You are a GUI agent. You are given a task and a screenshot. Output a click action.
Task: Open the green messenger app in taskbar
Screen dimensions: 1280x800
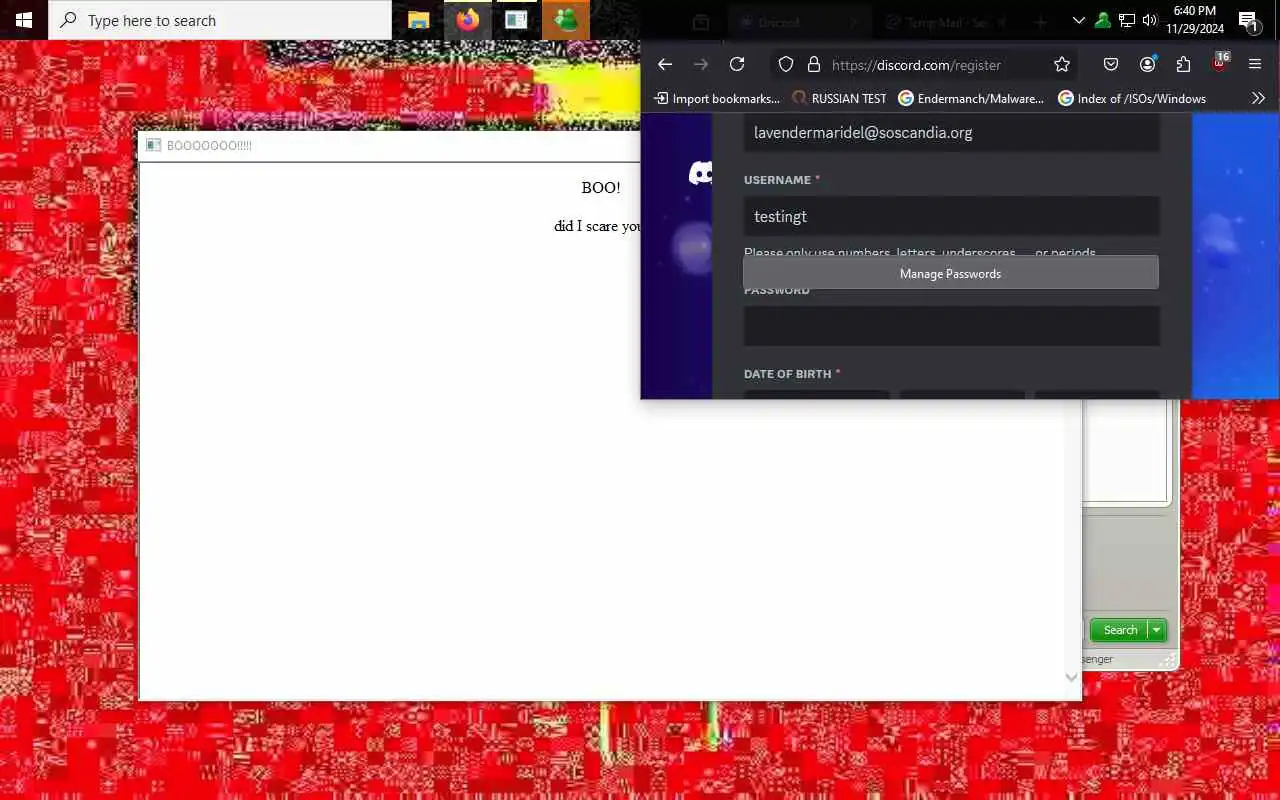[566, 20]
